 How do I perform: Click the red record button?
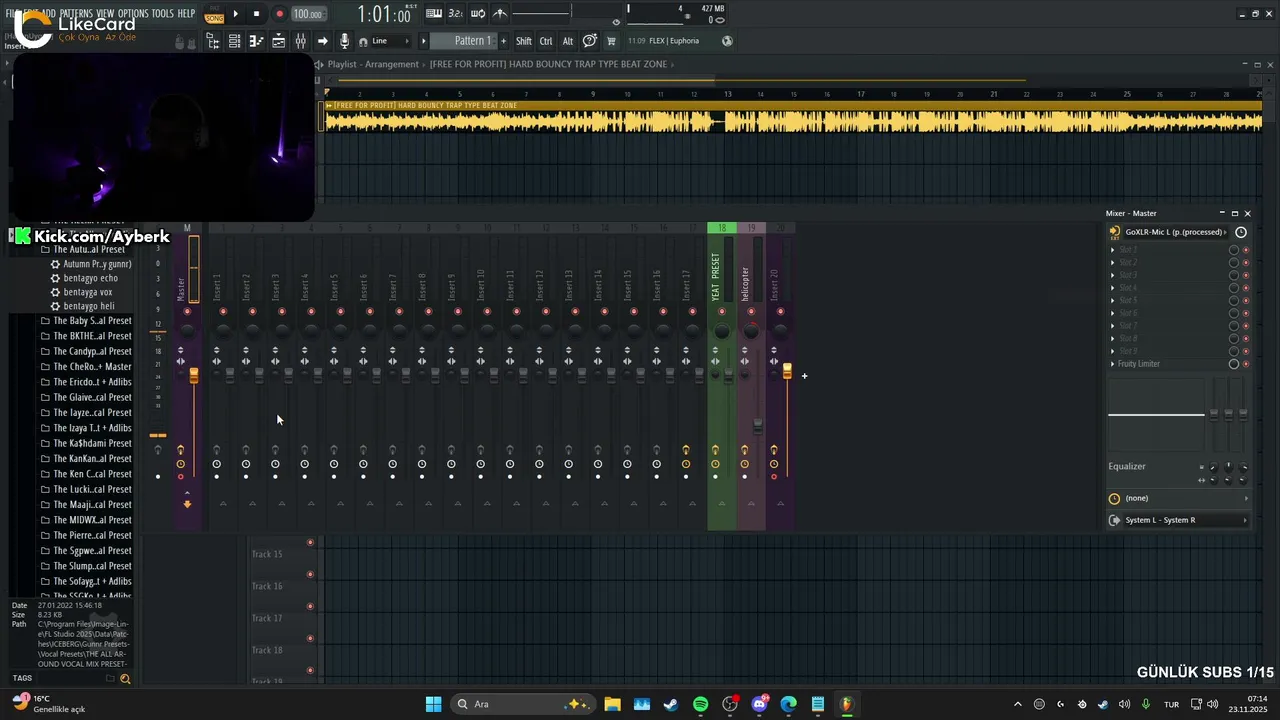tap(279, 14)
